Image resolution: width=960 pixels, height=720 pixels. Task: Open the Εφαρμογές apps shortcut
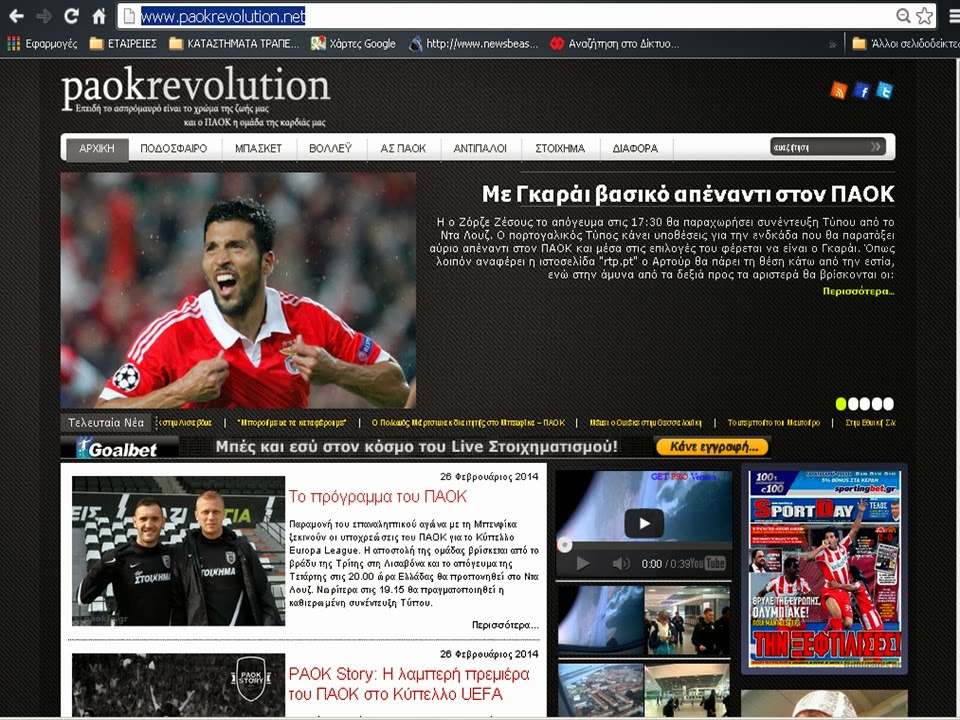pyautogui.click(x=42, y=43)
